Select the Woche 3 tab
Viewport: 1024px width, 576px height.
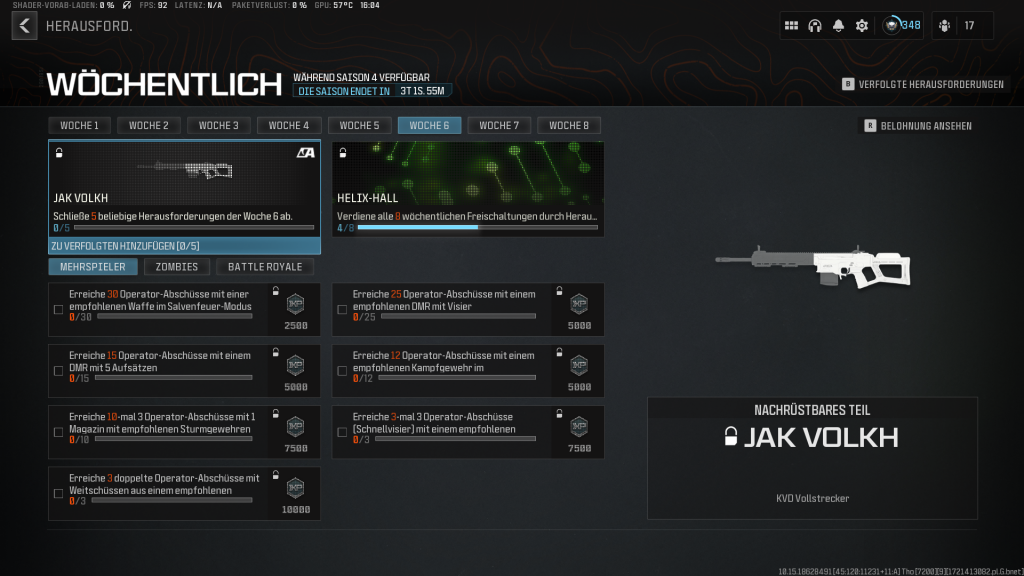tap(218, 125)
